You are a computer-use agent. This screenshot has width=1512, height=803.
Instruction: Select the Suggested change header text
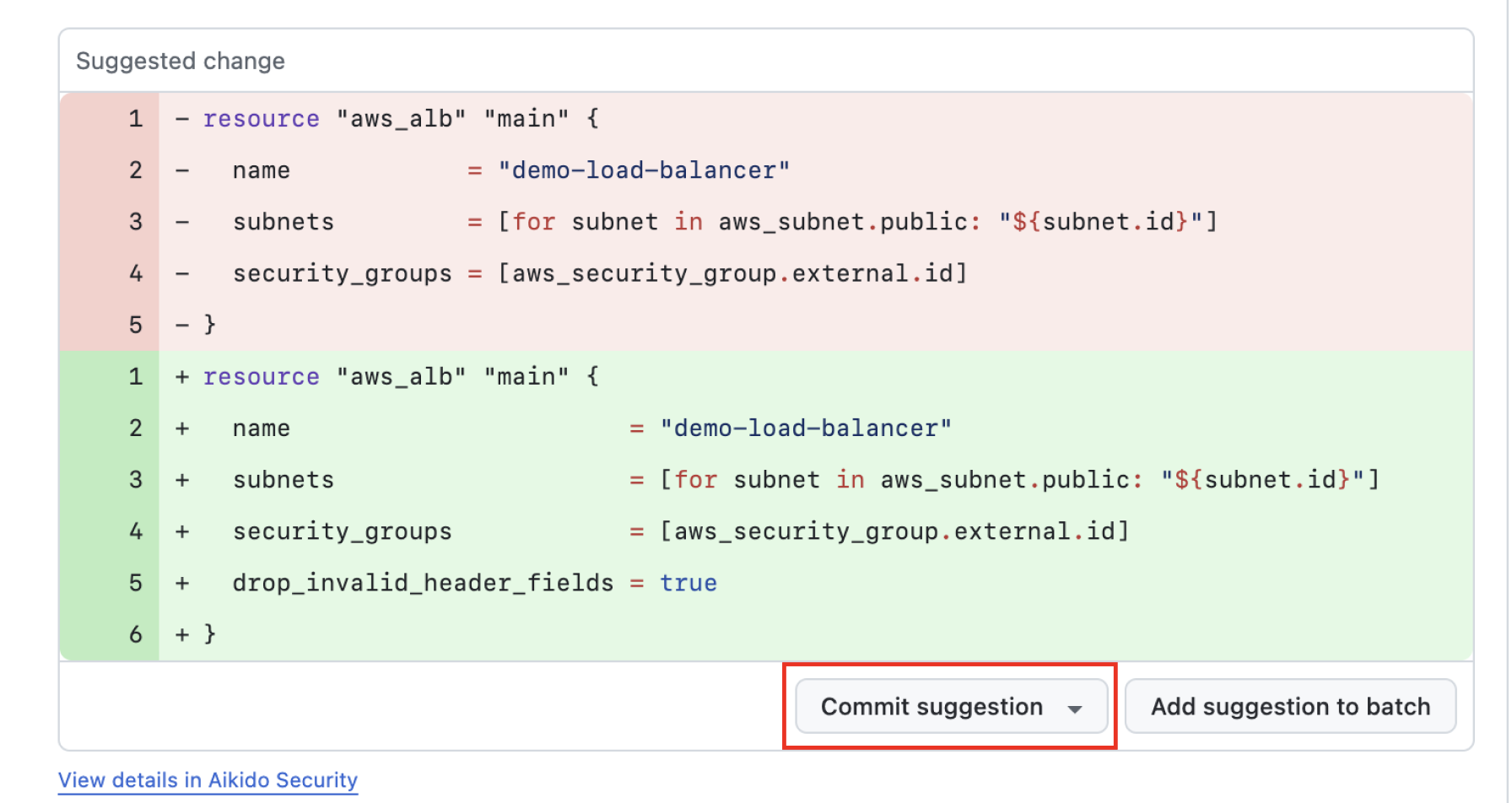[x=181, y=61]
